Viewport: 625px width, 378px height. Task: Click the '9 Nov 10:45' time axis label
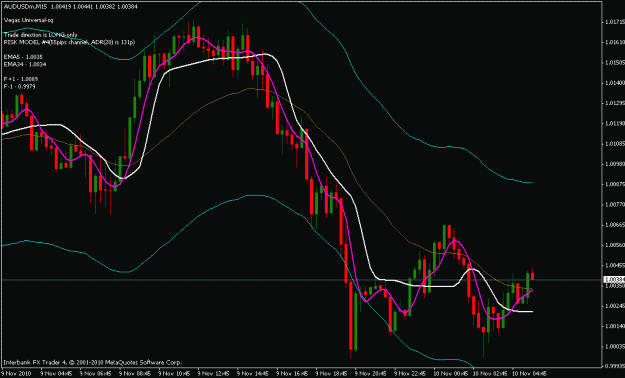tap(175, 374)
